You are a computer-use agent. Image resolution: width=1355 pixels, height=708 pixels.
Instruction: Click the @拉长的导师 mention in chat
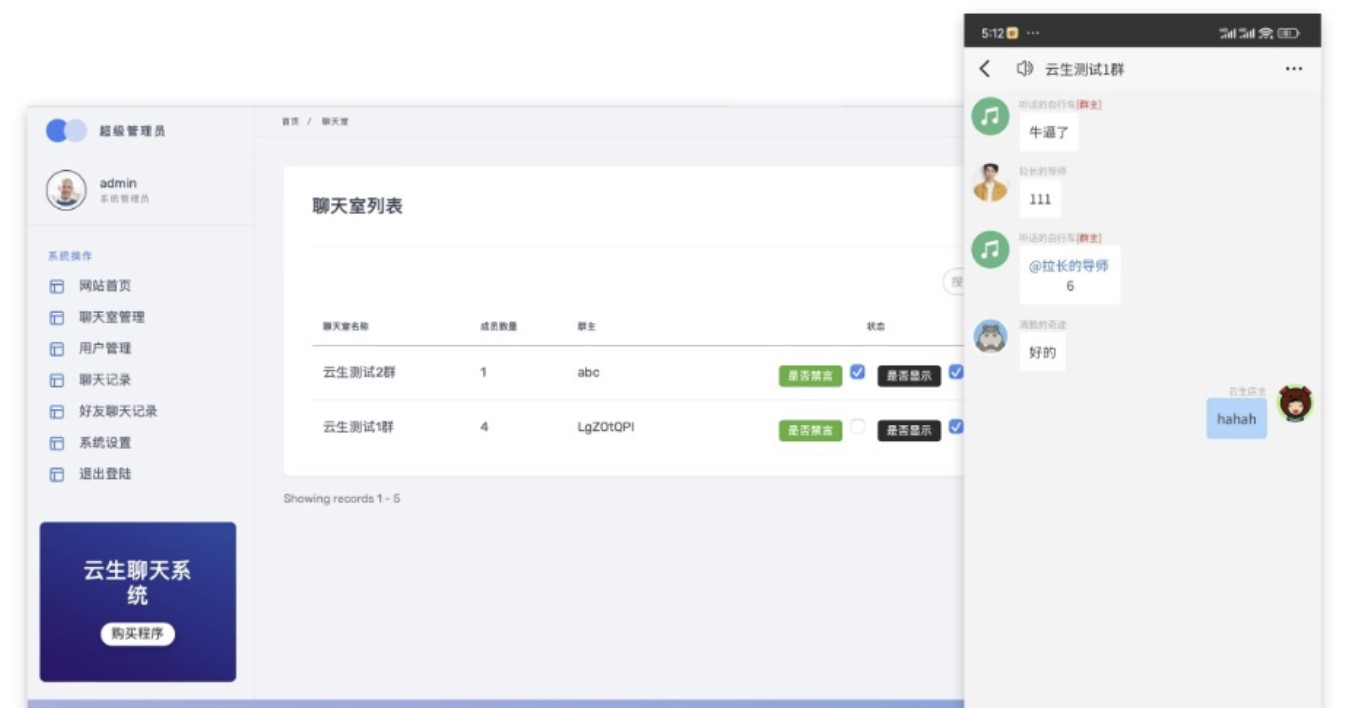pyautogui.click(x=1068, y=266)
